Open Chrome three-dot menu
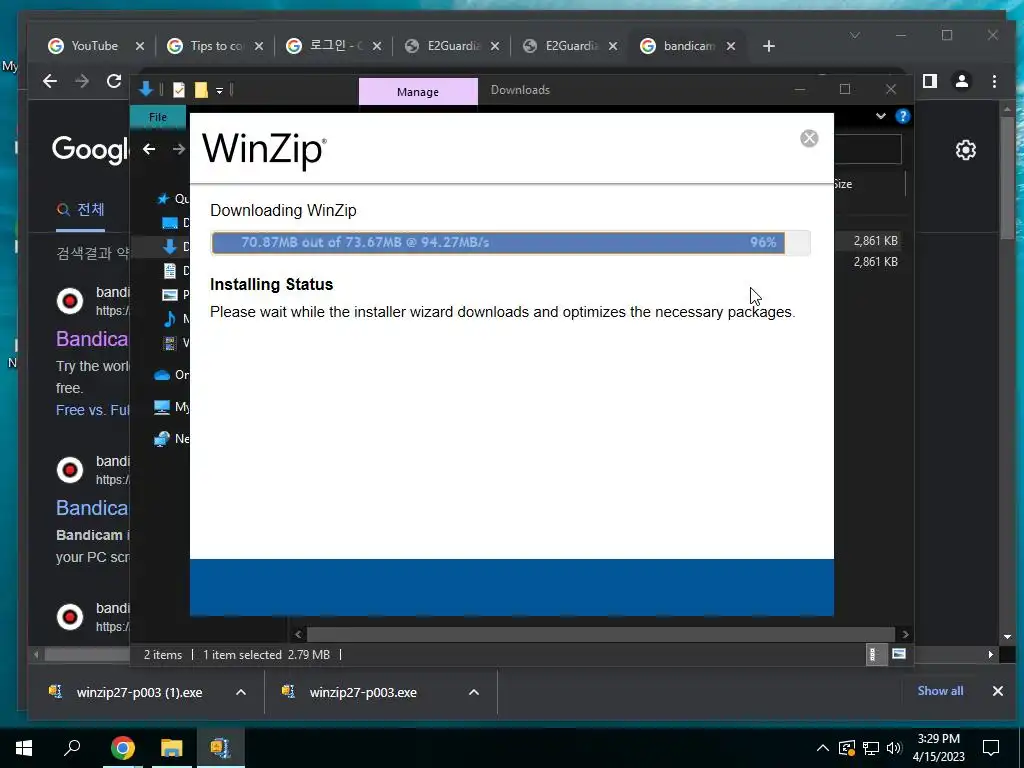 (x=994, y=81)
